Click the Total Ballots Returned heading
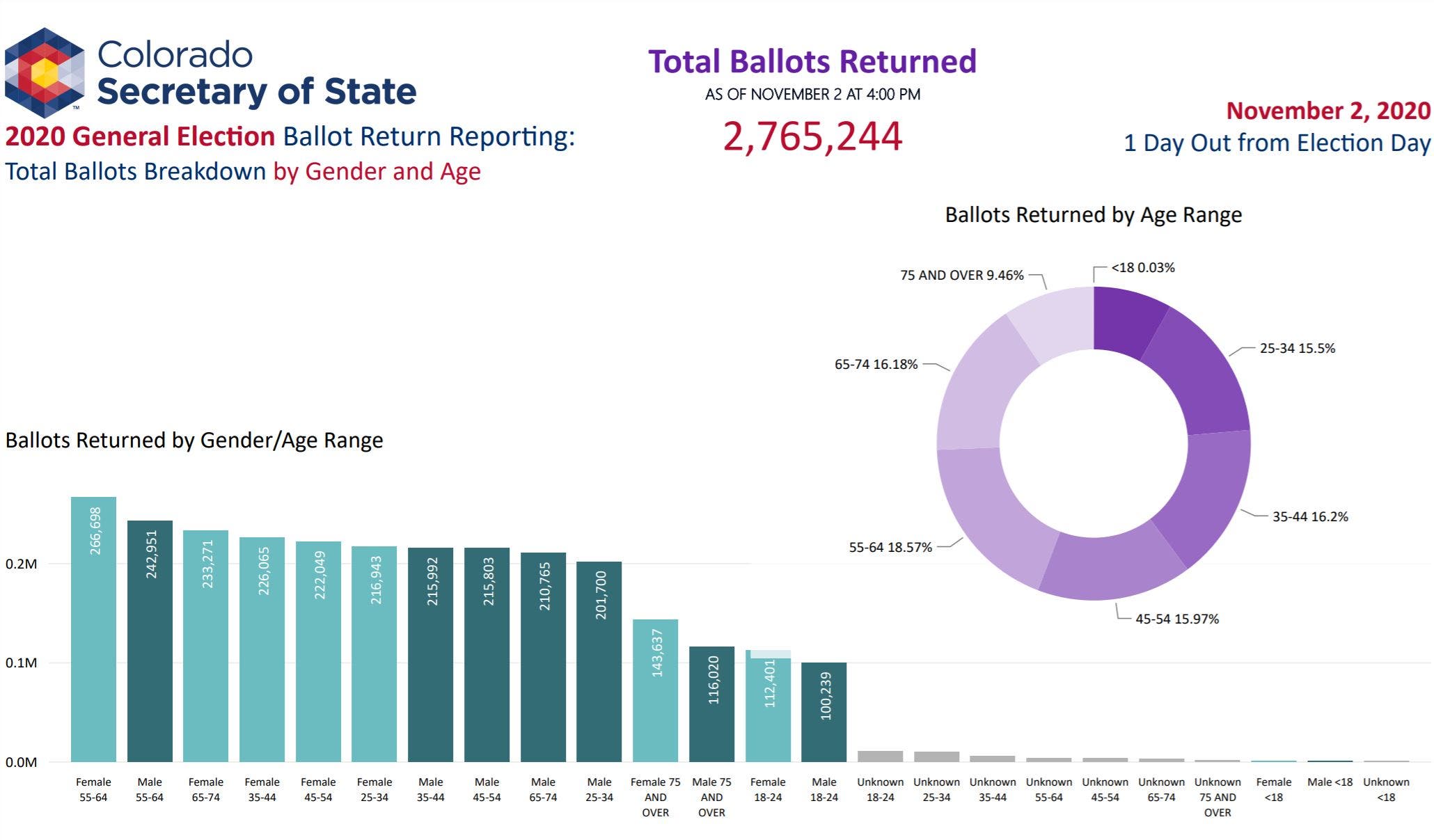Image resolution: width=1434 pixels, height=840 pixels. pos(812,61)
